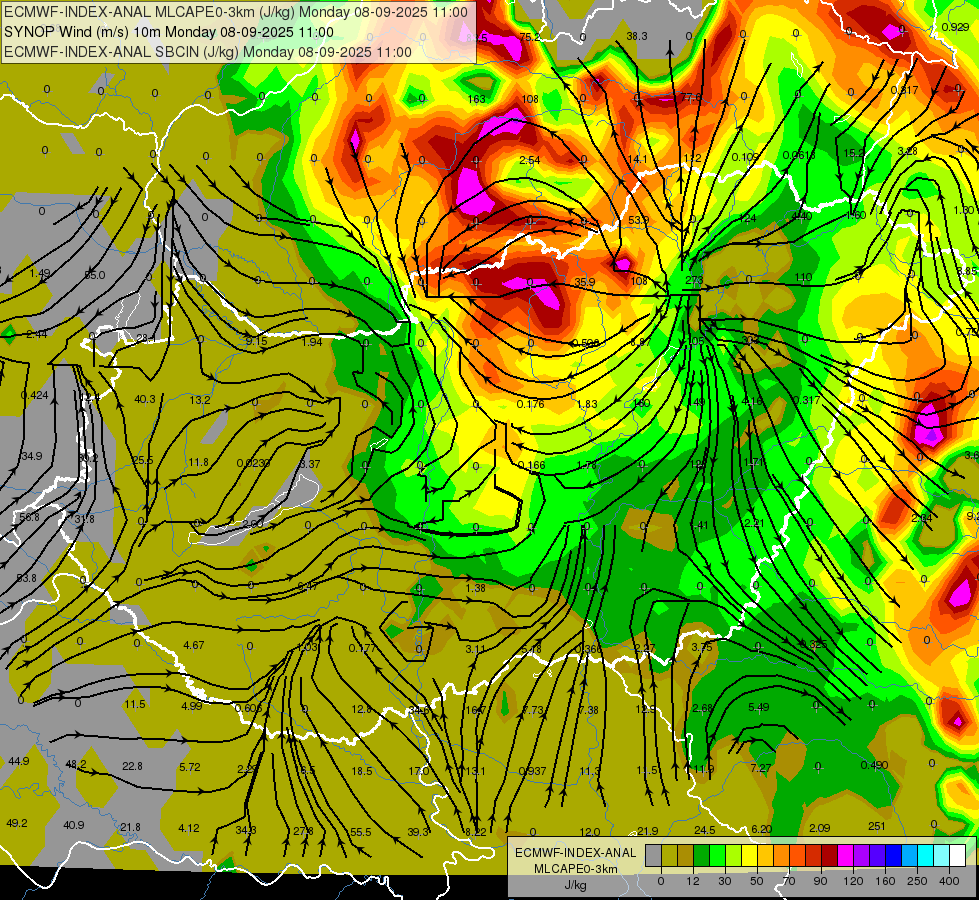Screen dimensions: 979x900
Task: Click the map value 53.8
Action: [x=26, y=578]
